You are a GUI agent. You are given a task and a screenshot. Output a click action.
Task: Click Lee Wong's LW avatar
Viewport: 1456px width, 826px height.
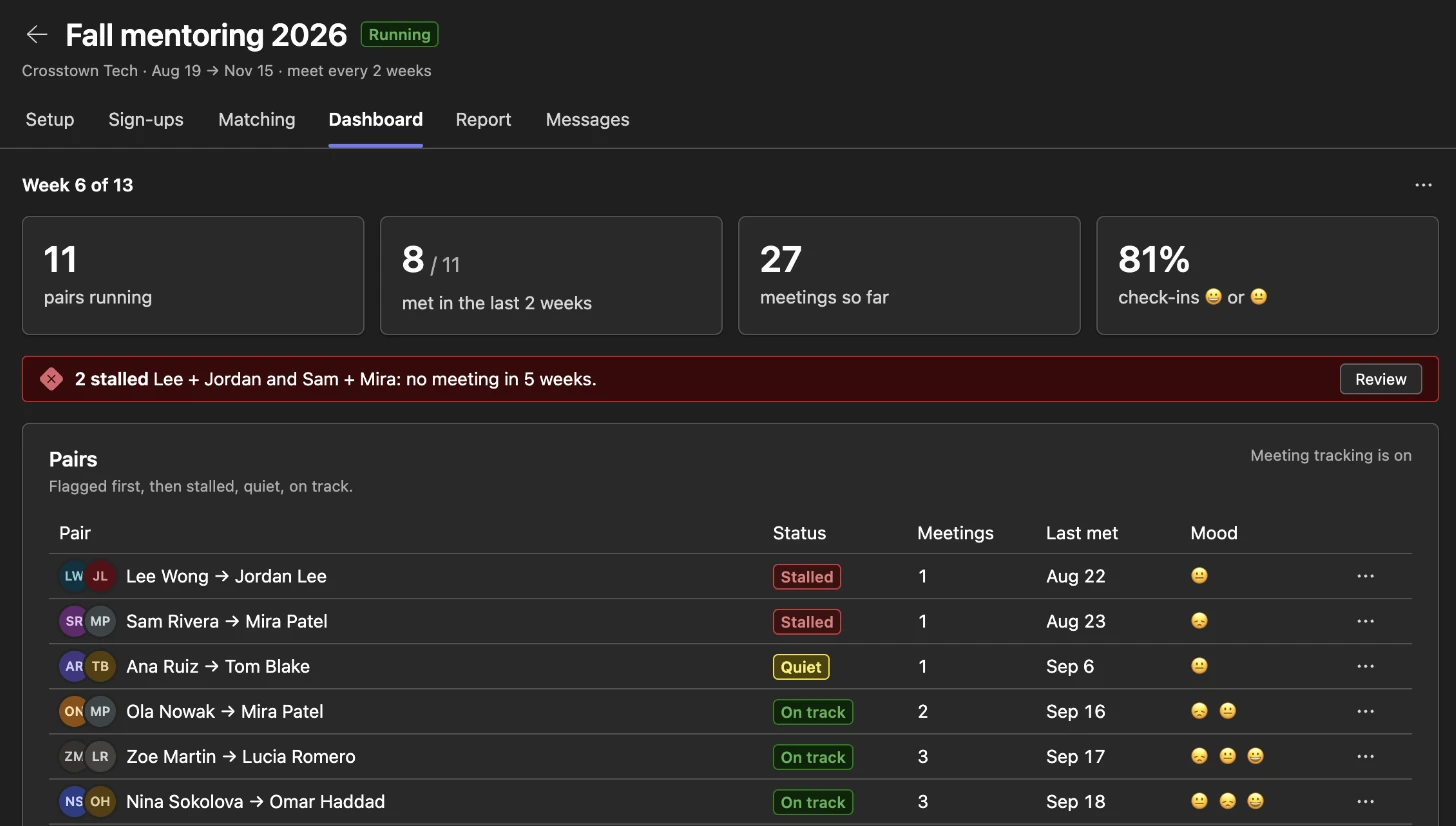coord(73,576)
